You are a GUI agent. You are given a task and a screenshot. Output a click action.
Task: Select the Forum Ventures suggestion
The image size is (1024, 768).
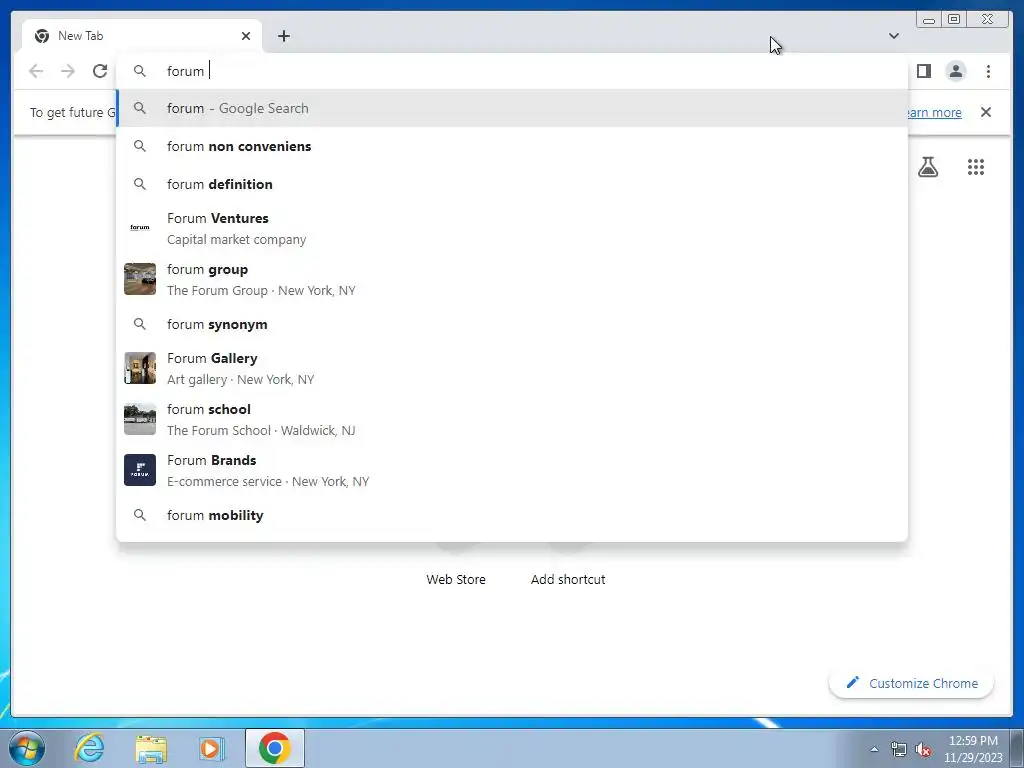point(512,229)
